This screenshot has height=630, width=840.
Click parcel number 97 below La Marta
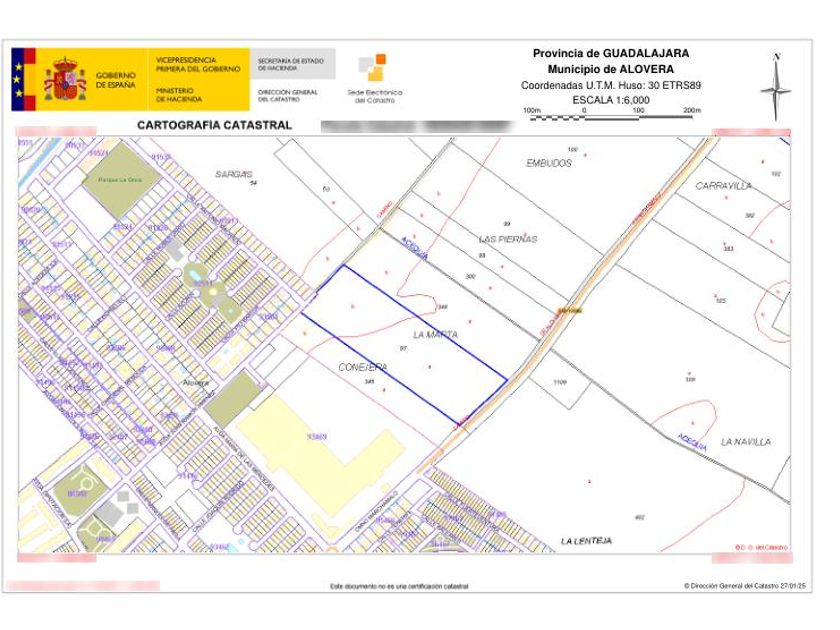point(403,348)
